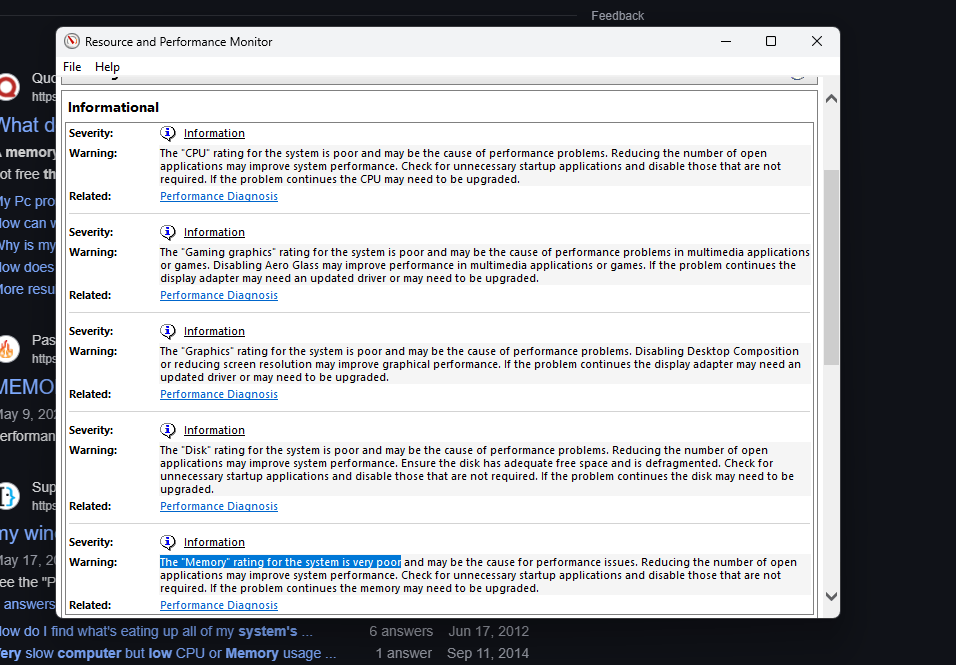Click Information severity label for Graphics entry
The image size is (956, 665).
pos(214,331)
